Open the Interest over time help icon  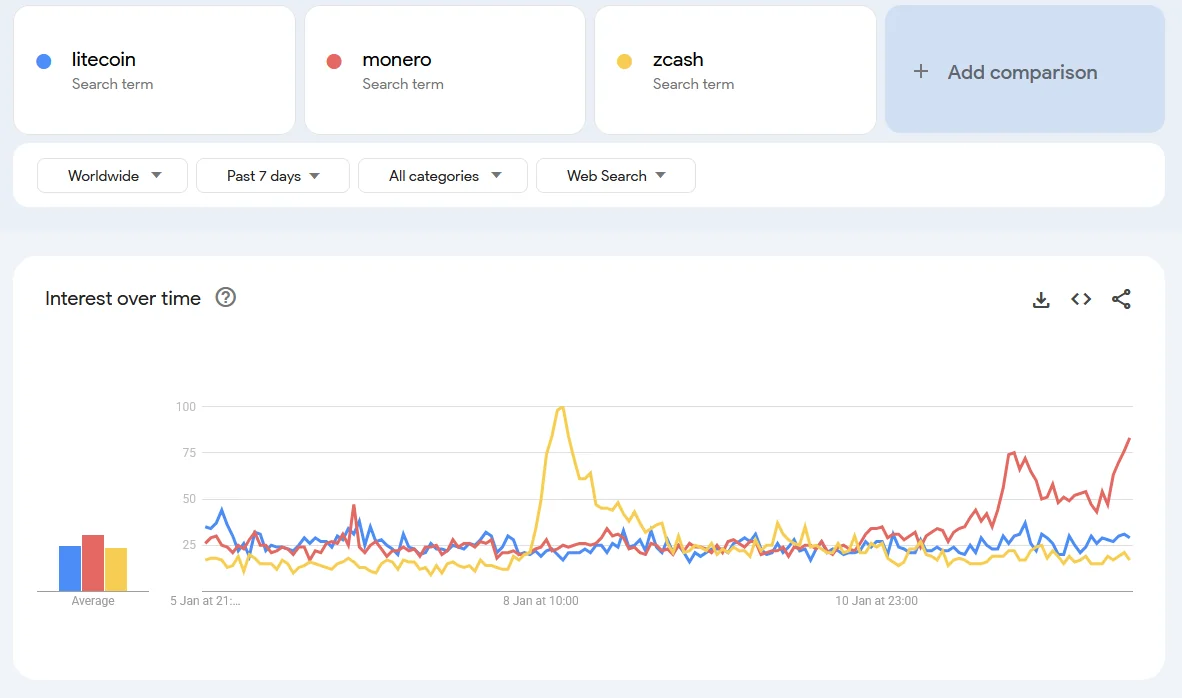(x=226, y=297)
